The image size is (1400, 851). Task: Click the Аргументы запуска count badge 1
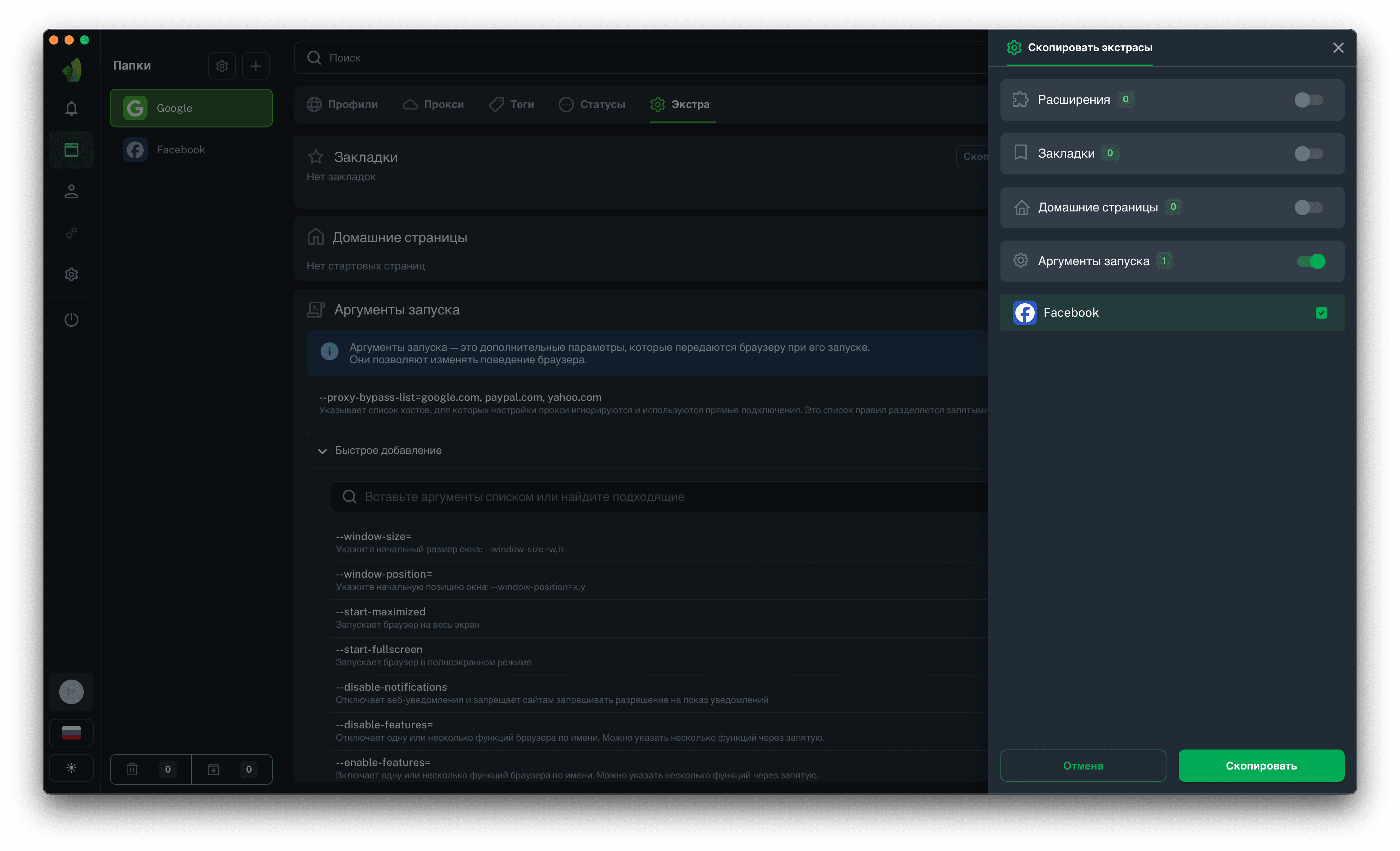click(1164, 261)
